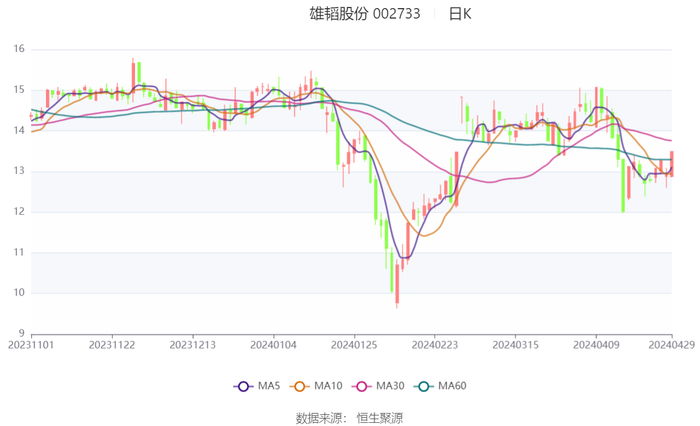The height and width of the screenshot is (426, 700).
Task: Click the purple MA5 legend marker
Action: [243, 386]
